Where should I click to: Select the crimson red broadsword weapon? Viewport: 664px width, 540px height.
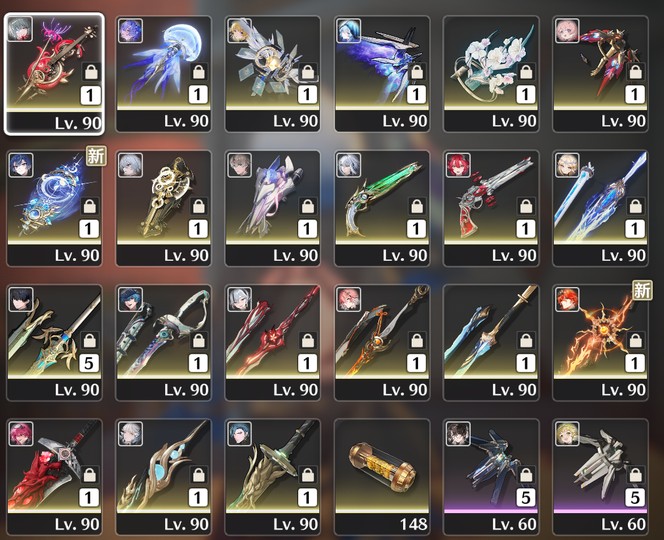(x=273, y=343)
